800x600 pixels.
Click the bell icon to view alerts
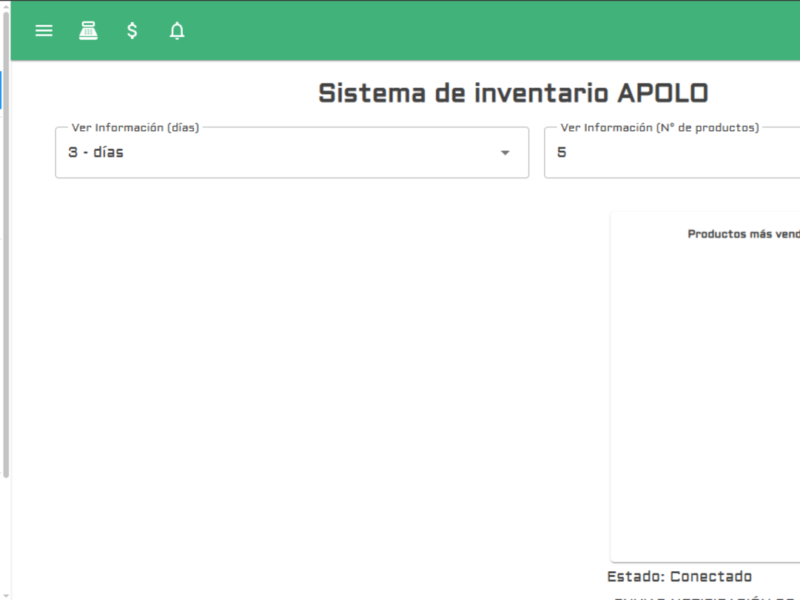(176, 30)
